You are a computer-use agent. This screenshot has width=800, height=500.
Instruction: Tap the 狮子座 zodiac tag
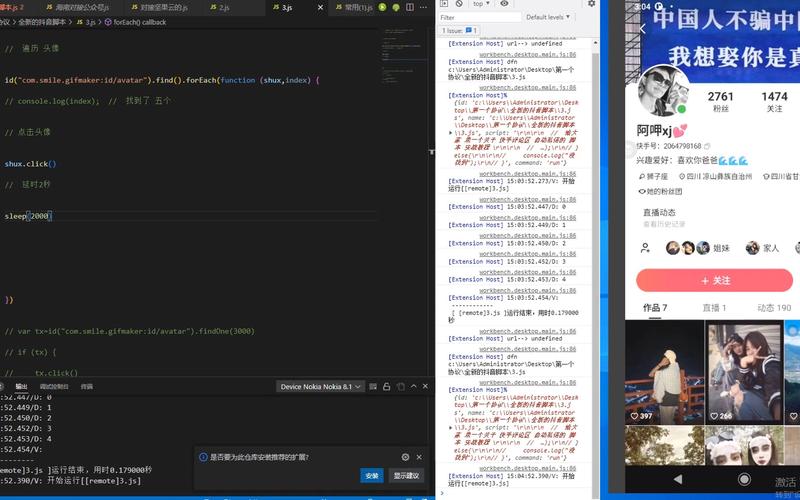point(653,177)
